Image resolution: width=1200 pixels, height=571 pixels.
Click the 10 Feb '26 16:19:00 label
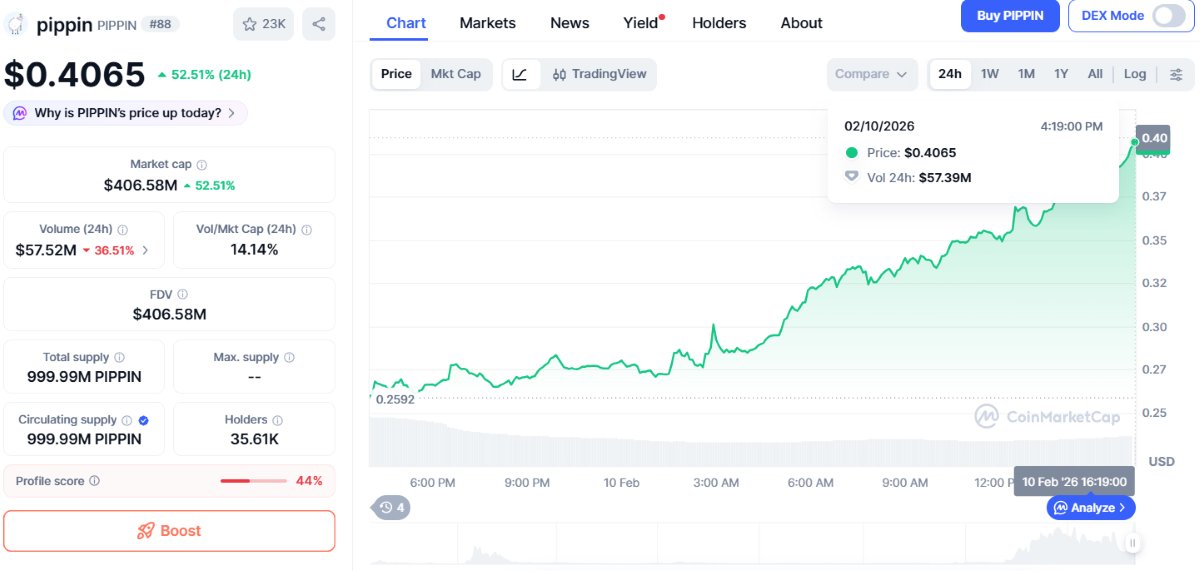[1074, 482]
